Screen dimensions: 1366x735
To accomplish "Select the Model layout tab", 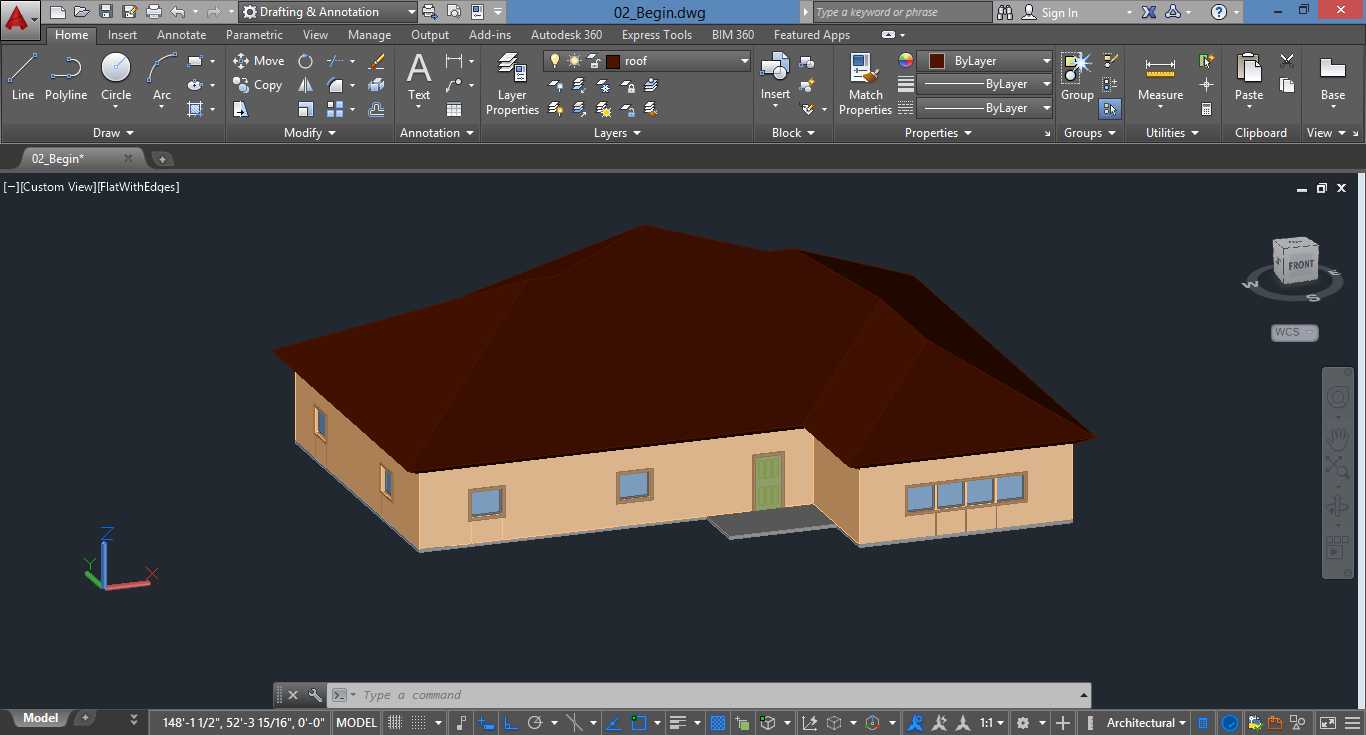I will pyautogui.click(x=40, y=718).
